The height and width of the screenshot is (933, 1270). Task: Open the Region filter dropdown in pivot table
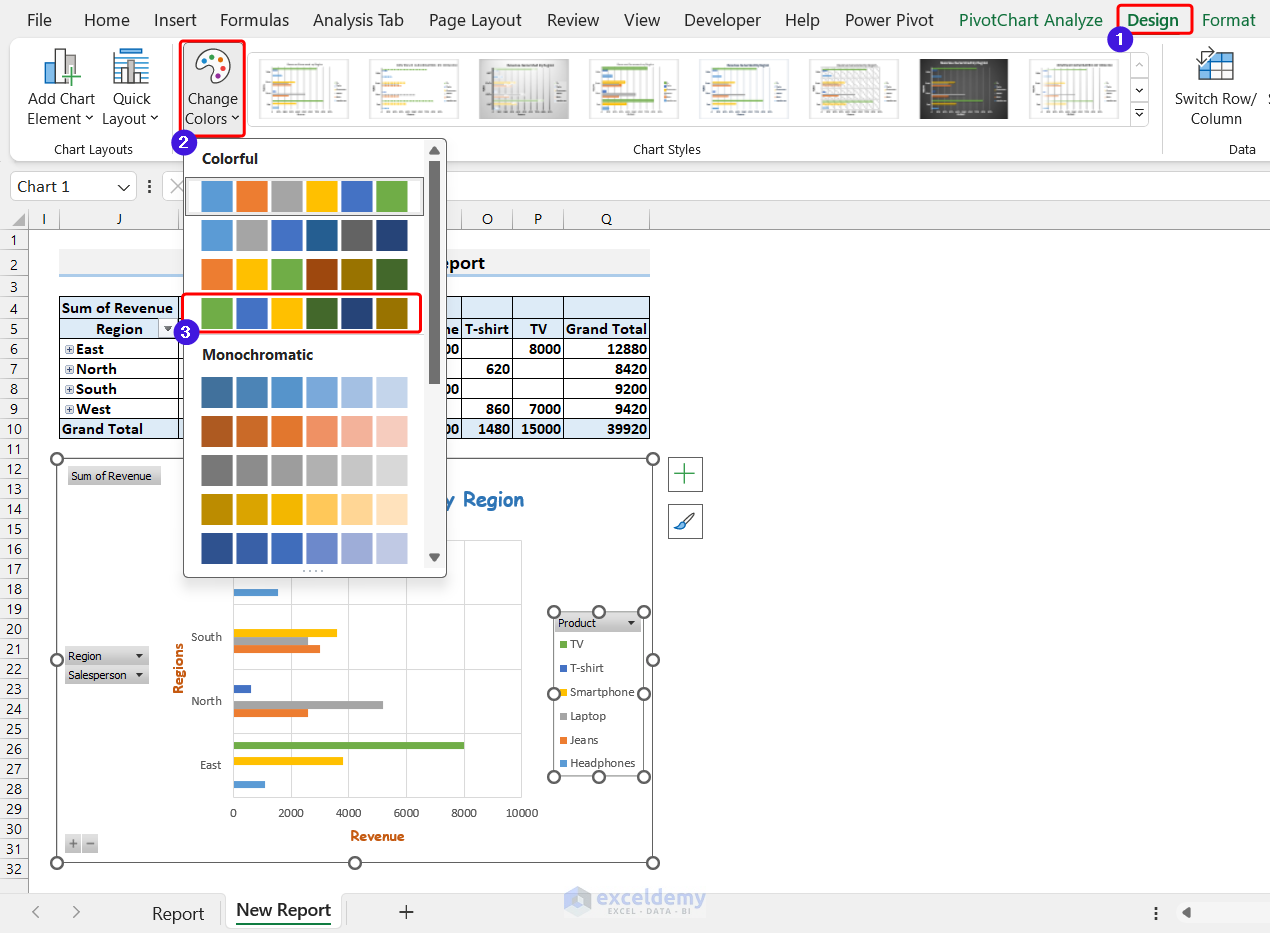click(167, 329)
